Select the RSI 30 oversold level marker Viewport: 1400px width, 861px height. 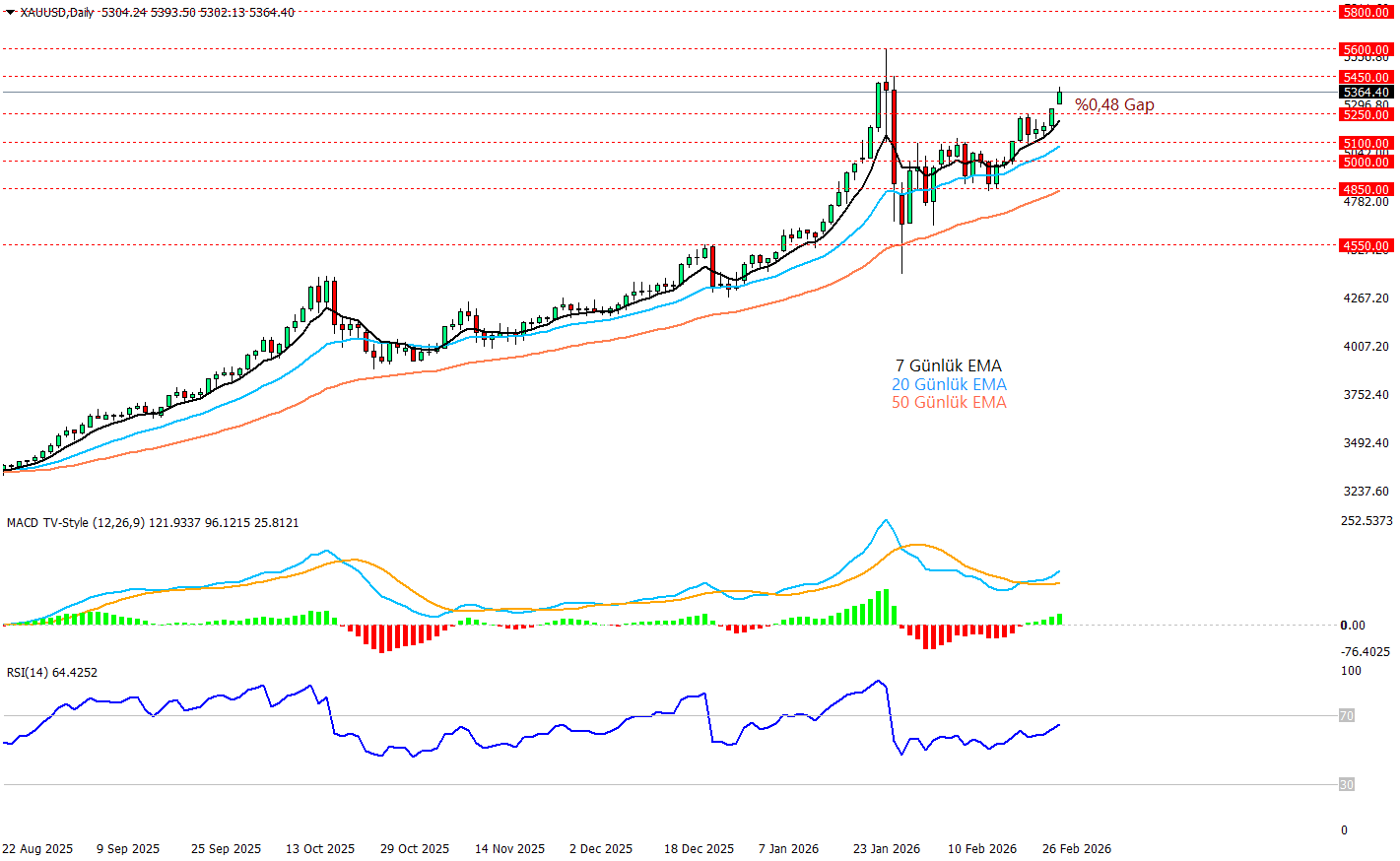pyautogui.click(x=1346, y=784)
